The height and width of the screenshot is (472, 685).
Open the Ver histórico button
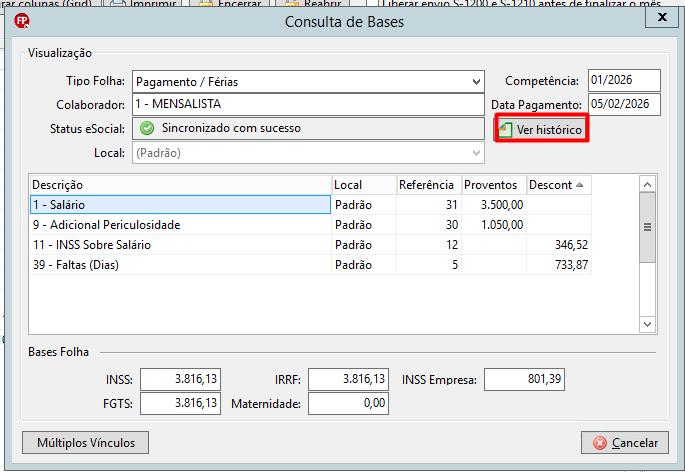541,129
